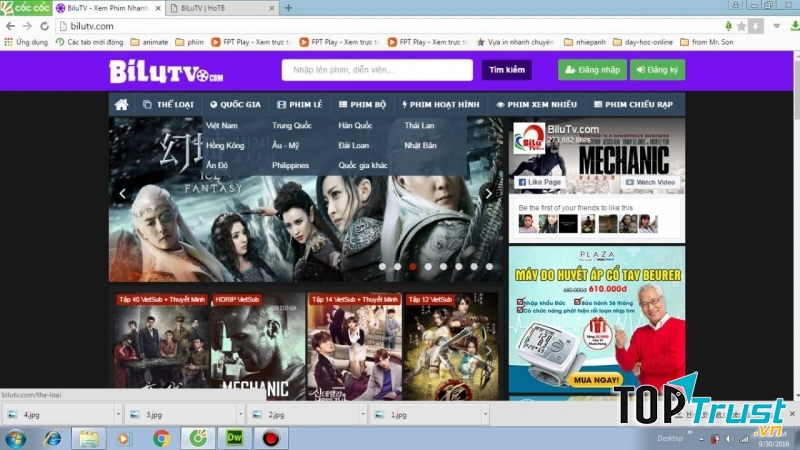Open PHIM HOẠT HÌNH menu
The height and width of the screenshot is (450, 800).
(441, 105)
